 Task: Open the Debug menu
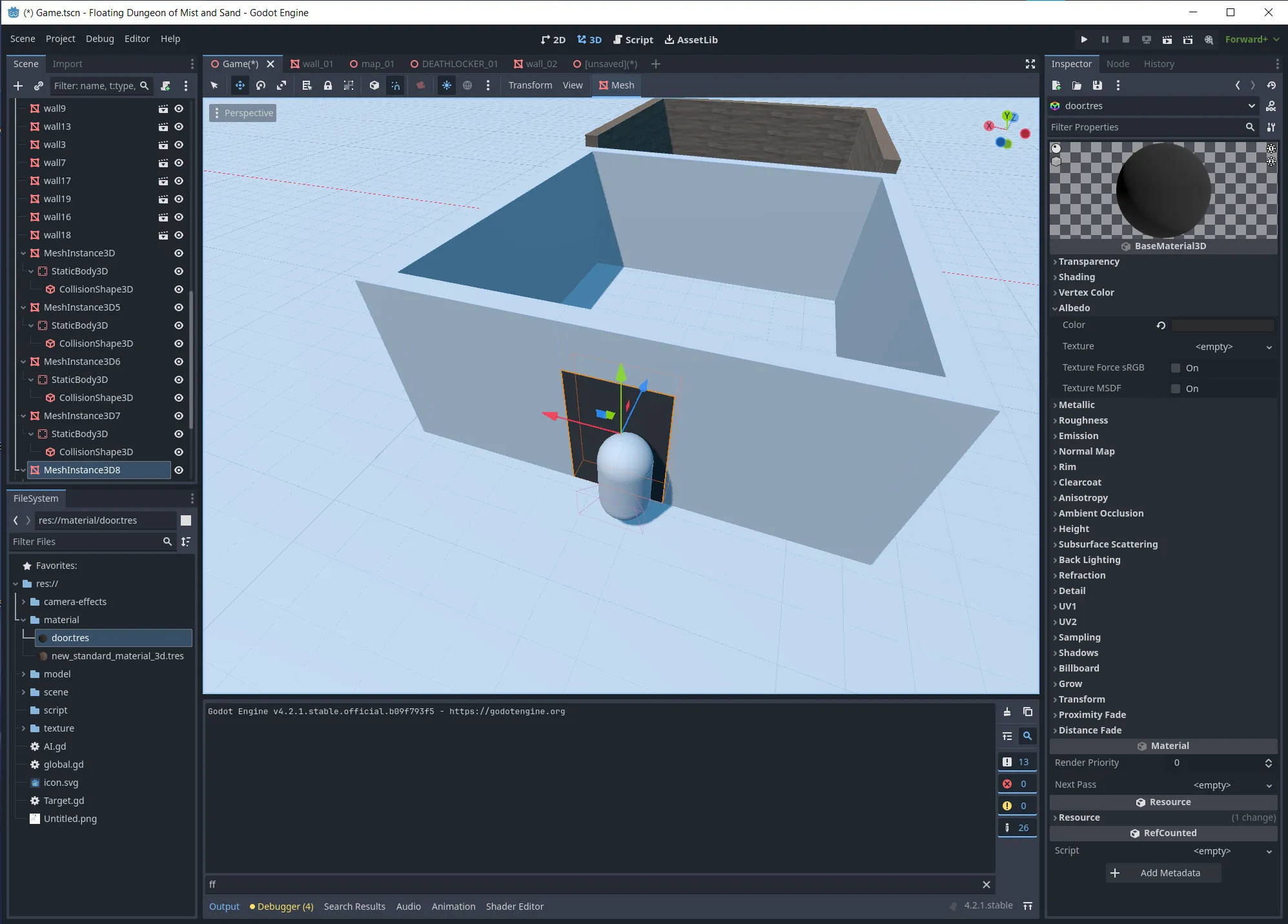tap(99, 39)
